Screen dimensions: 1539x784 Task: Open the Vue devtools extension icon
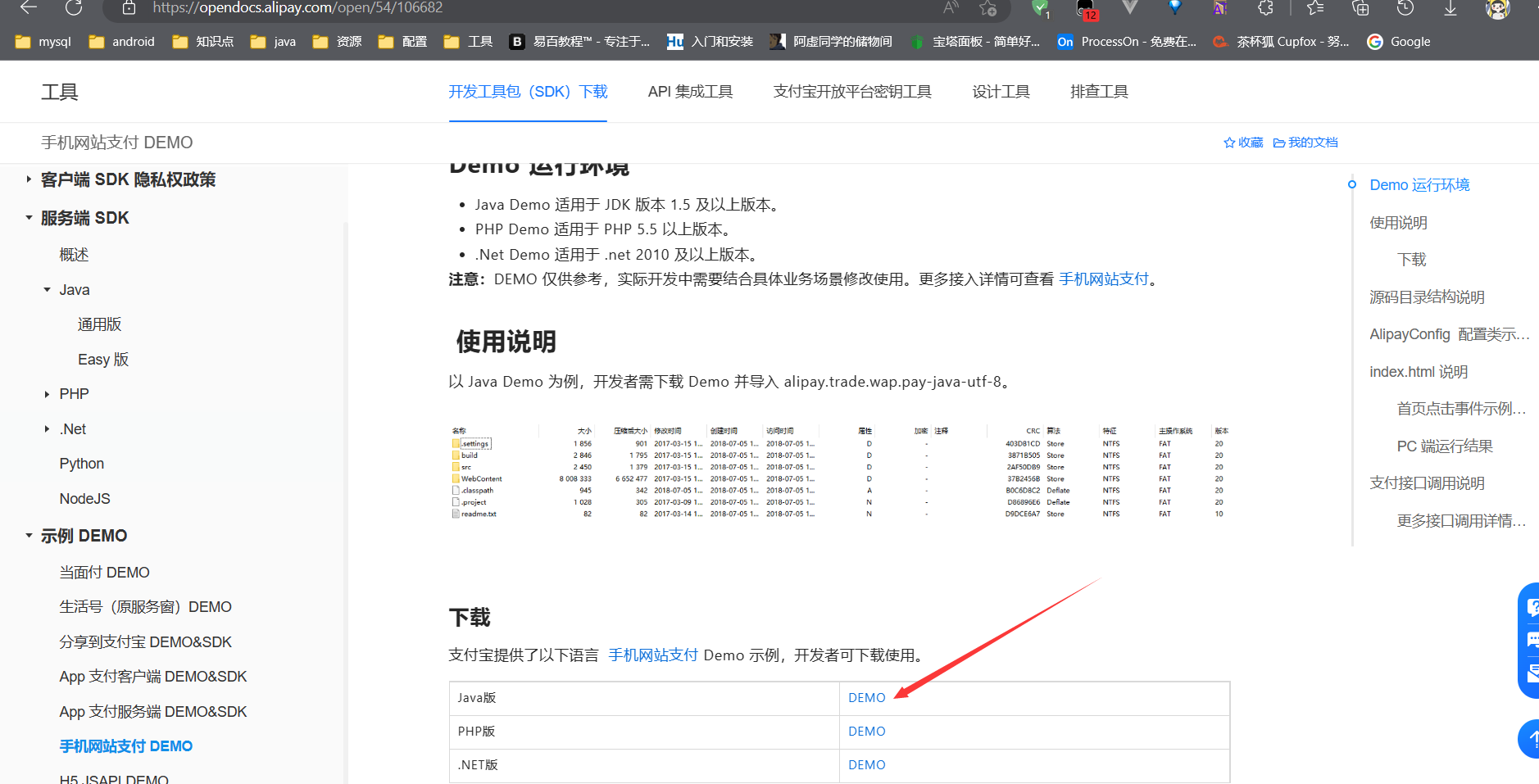[1130, 7]
